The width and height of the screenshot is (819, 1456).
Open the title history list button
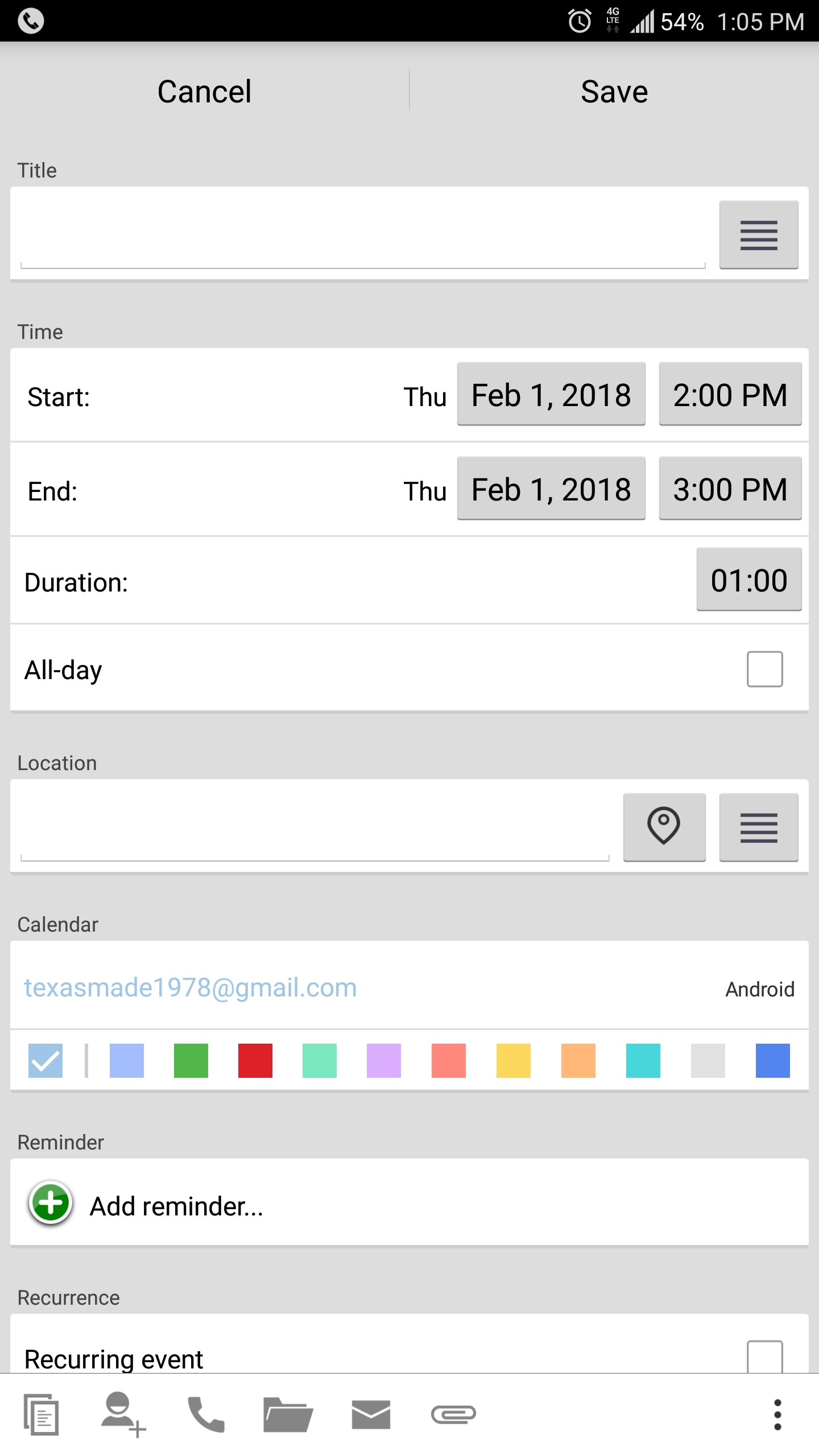pyautogui.click(x=758, y=234)
